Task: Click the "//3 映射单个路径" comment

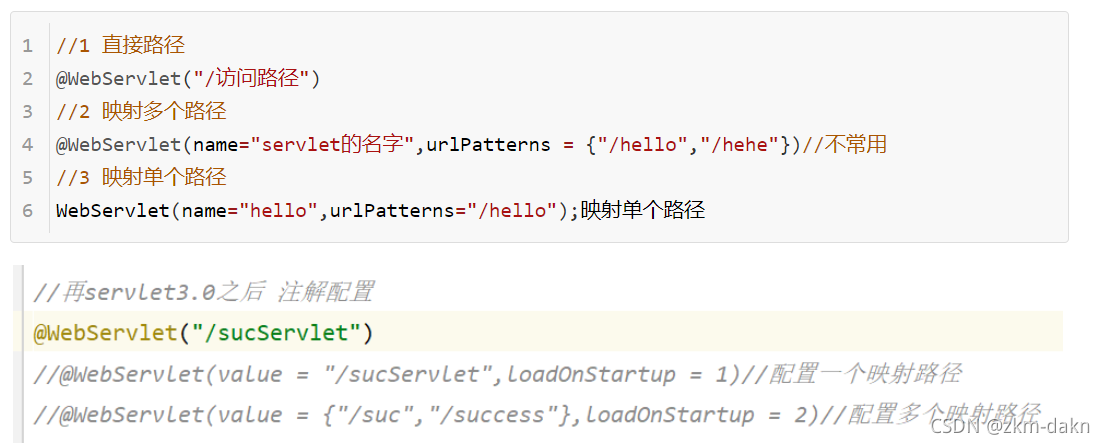Action: (x=141, y=177)
